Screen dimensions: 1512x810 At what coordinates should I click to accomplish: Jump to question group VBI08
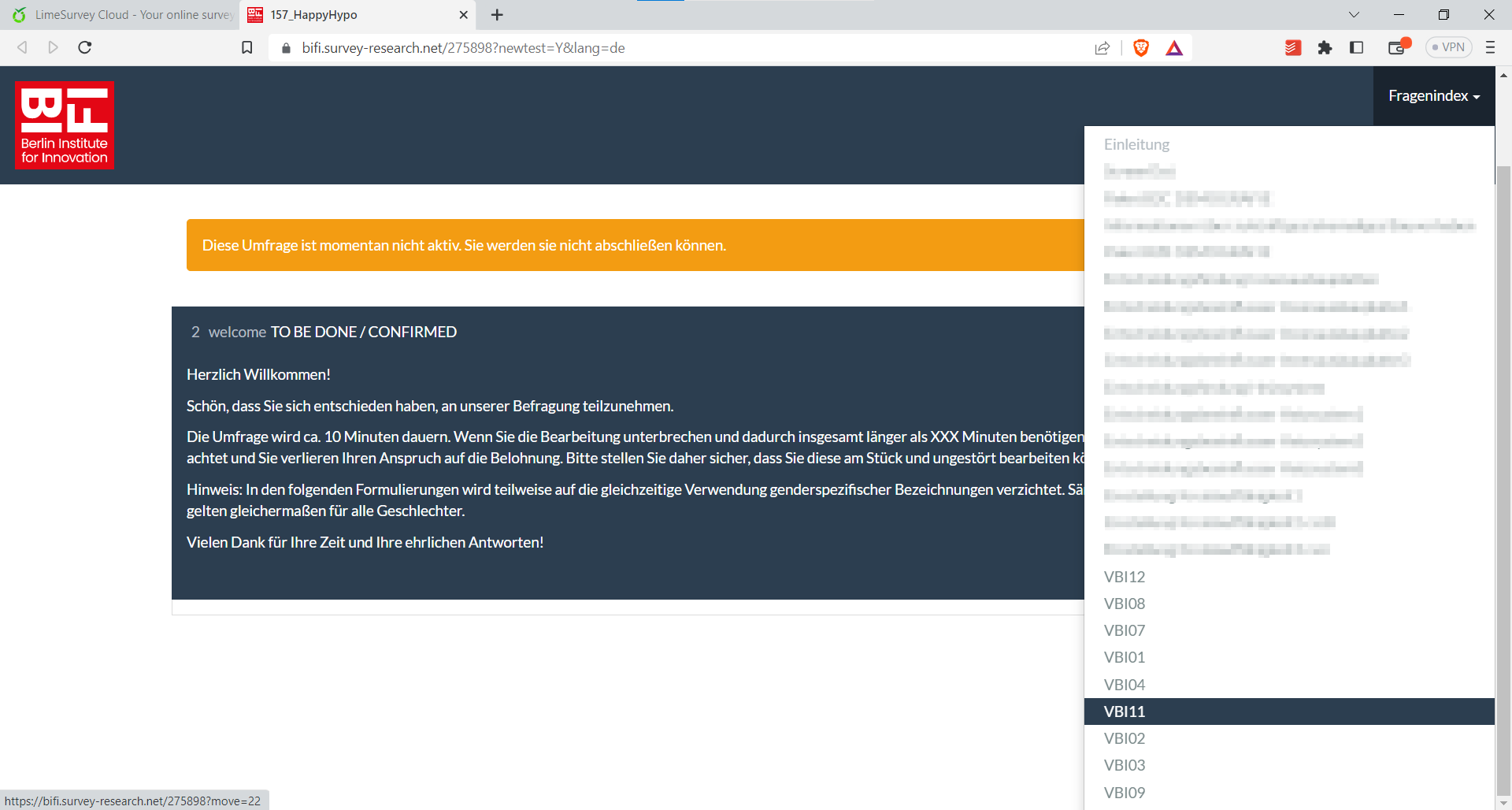[1289, 604]
